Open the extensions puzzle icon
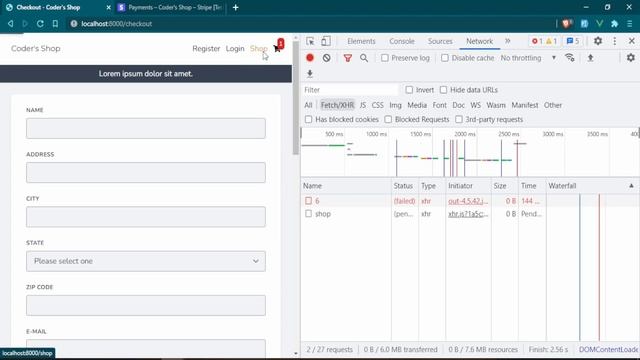 615,24
